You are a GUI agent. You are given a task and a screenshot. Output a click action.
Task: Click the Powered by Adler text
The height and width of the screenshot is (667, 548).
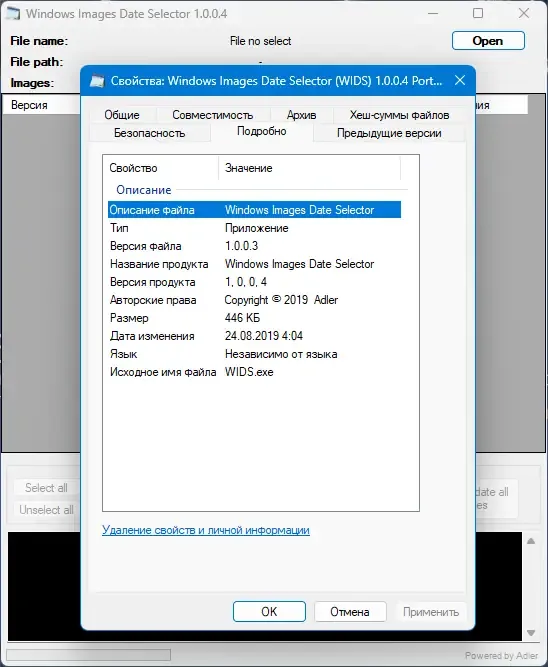502,656
